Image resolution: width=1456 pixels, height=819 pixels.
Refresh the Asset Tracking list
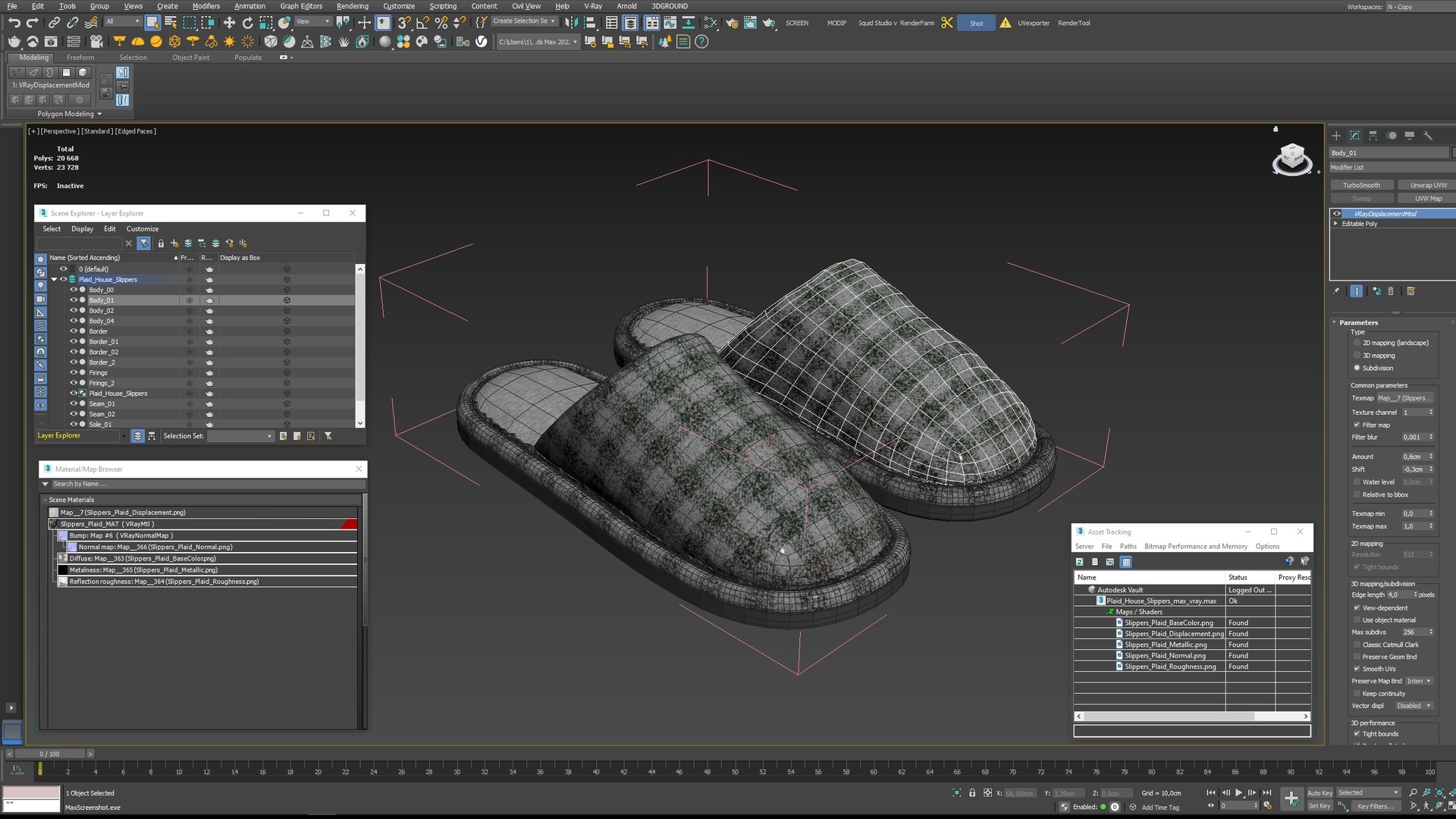point(1079,562)
